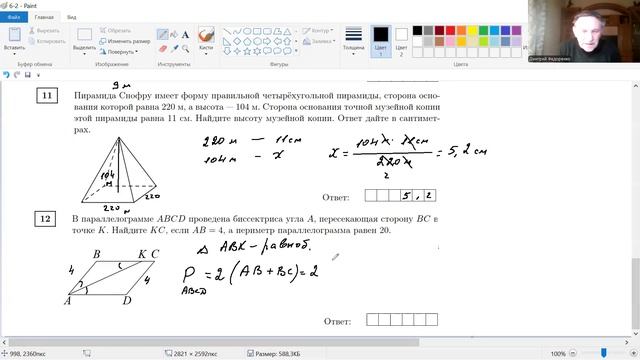640x360 pixels.
Task: Switch to the Home (Главная) tab
Action: coord(44,17)
